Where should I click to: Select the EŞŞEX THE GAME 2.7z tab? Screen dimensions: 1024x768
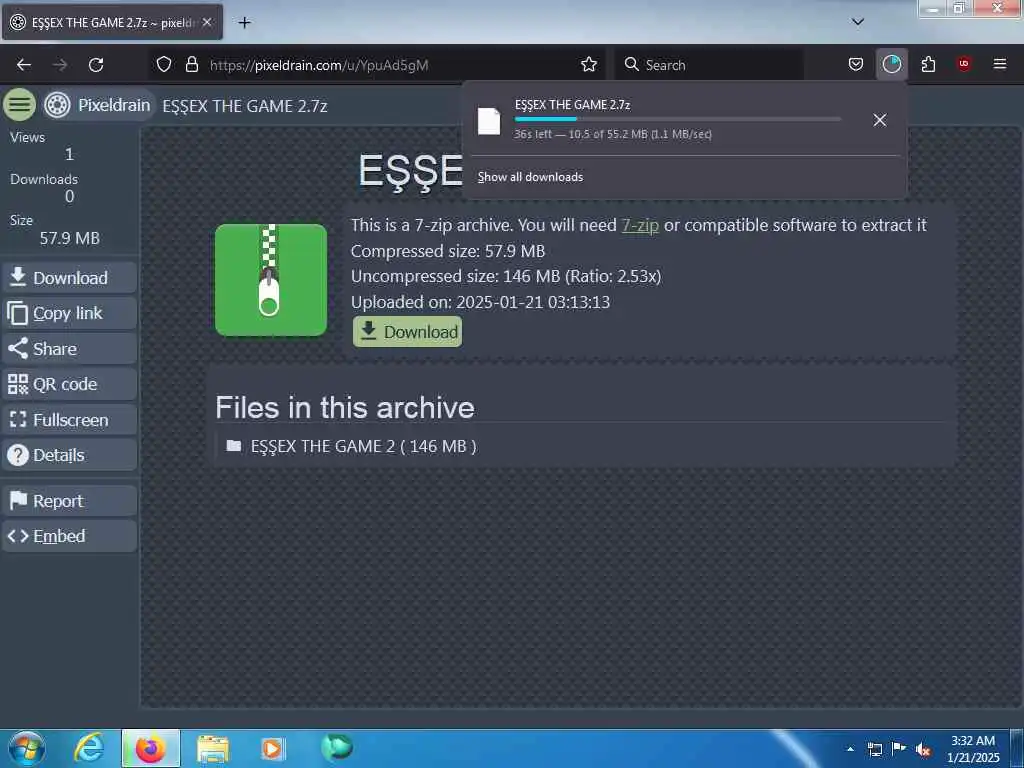pyautogui.click(x=112, y=22)
